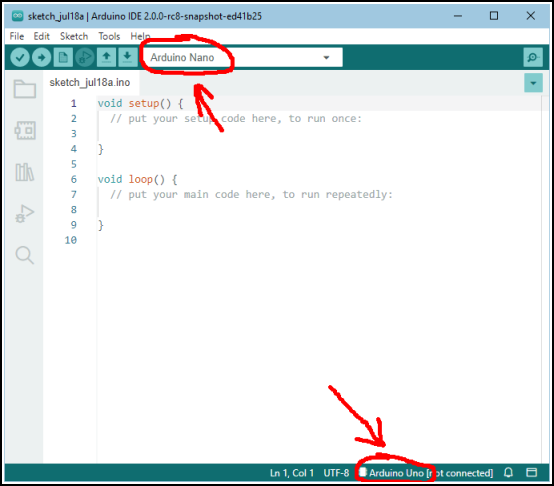Expand the Arduino Nano board dropdown
This screenshot has height=486, width=554.
tap(243, 57)
